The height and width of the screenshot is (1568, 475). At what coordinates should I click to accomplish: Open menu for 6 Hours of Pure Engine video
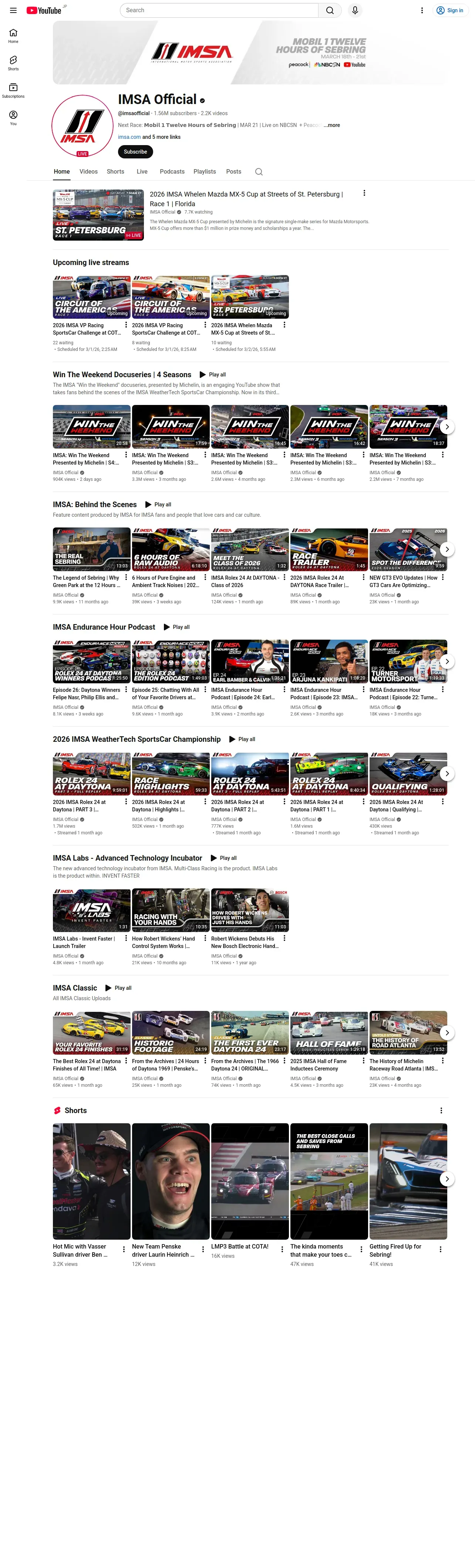[205, 577]
